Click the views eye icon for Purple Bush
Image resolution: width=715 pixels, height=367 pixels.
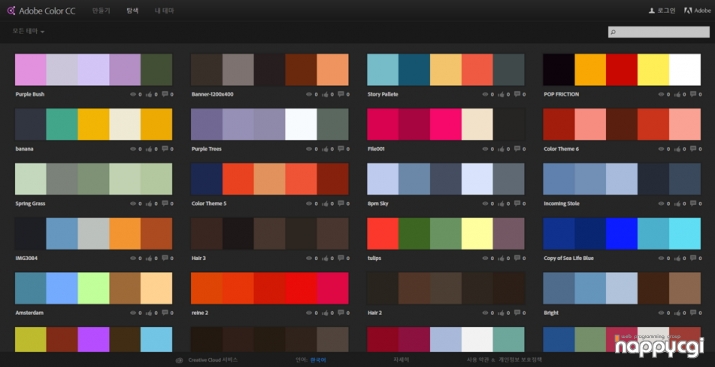pyautogui.click(x=133, y=94)
